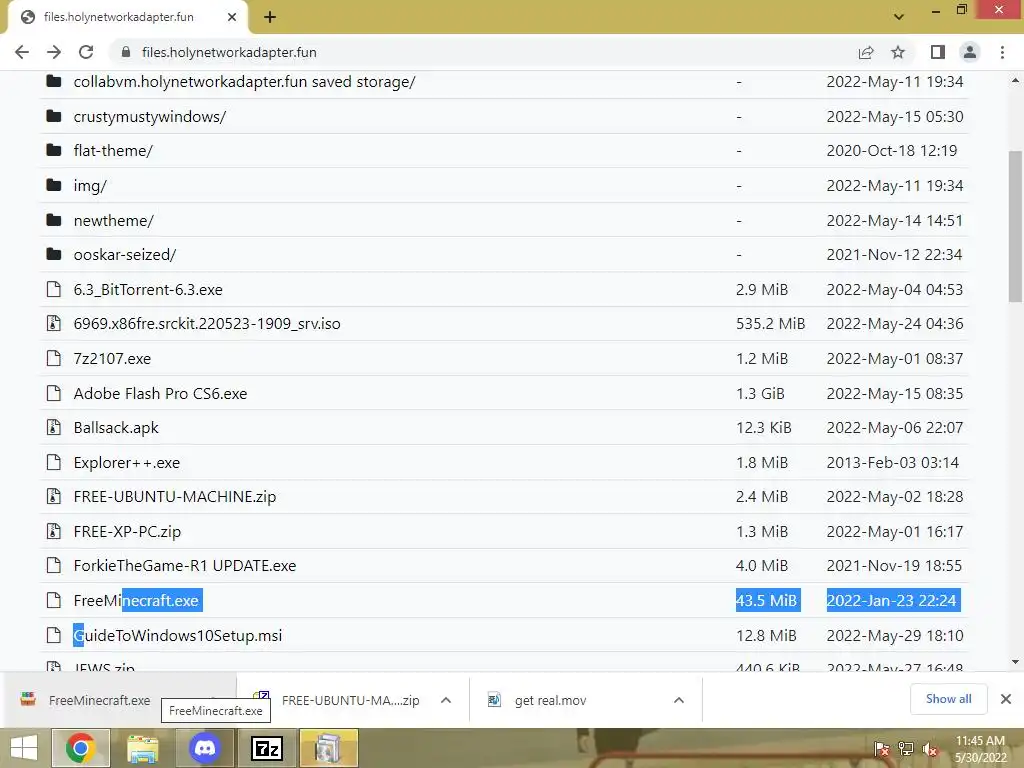This screenshot has height=768, width=1024.
Task: Download the 6969.x86fre srckit iso file
Action: pyautogui.click(x=207, y=324)
